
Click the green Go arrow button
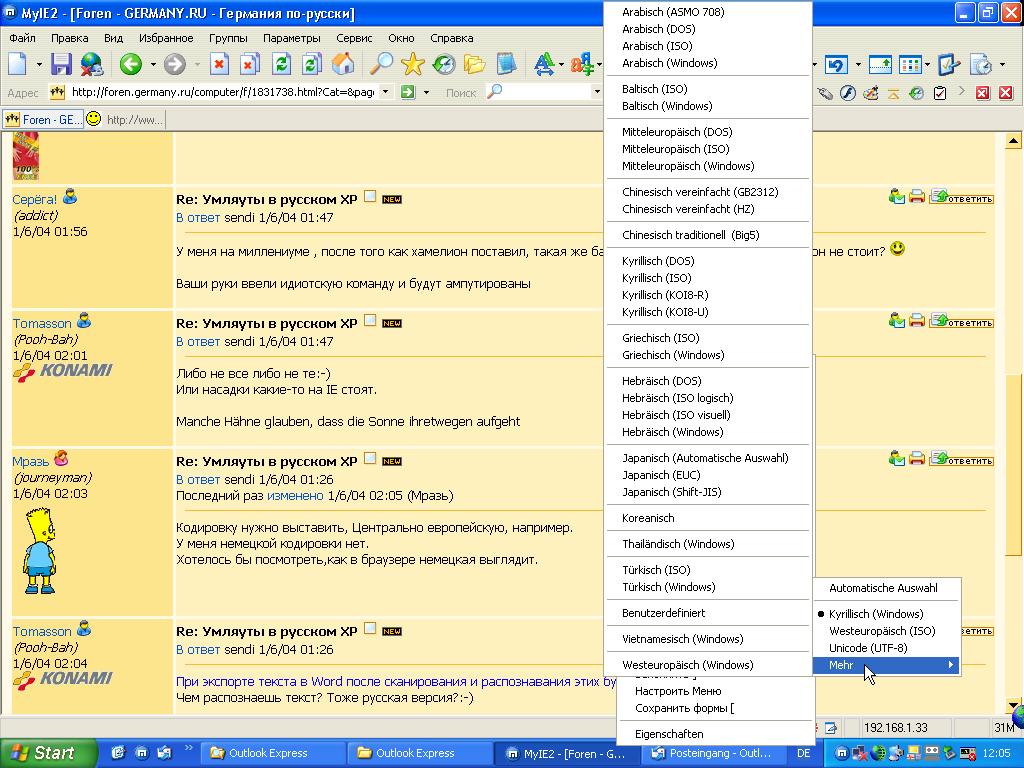point(408,92)
